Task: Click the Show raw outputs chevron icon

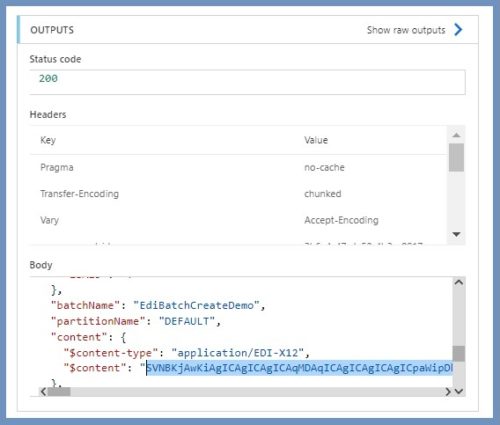Action: [x=458, y=30]
